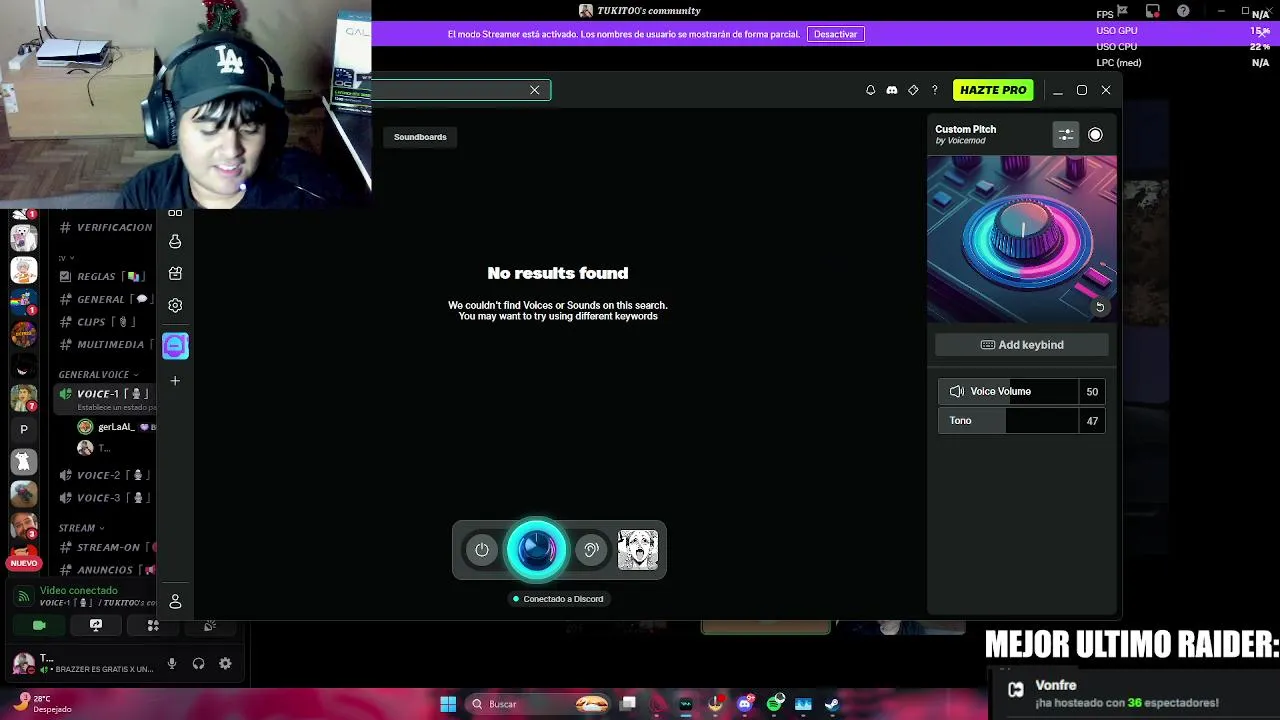This screenshot has height=720, width=1280.
Task: Join the VOICE-2 voice channel
Action: pos(105,476)
